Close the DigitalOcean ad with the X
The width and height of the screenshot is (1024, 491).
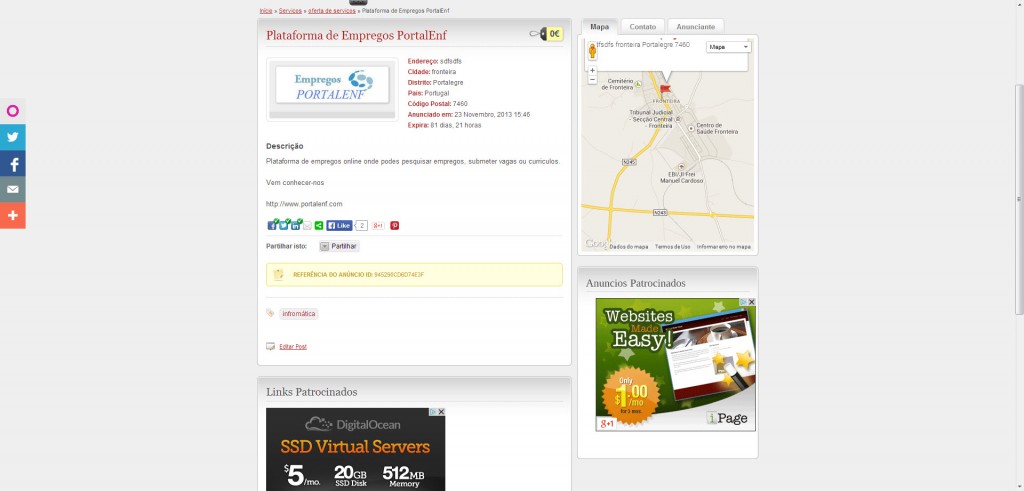(441, 412)
